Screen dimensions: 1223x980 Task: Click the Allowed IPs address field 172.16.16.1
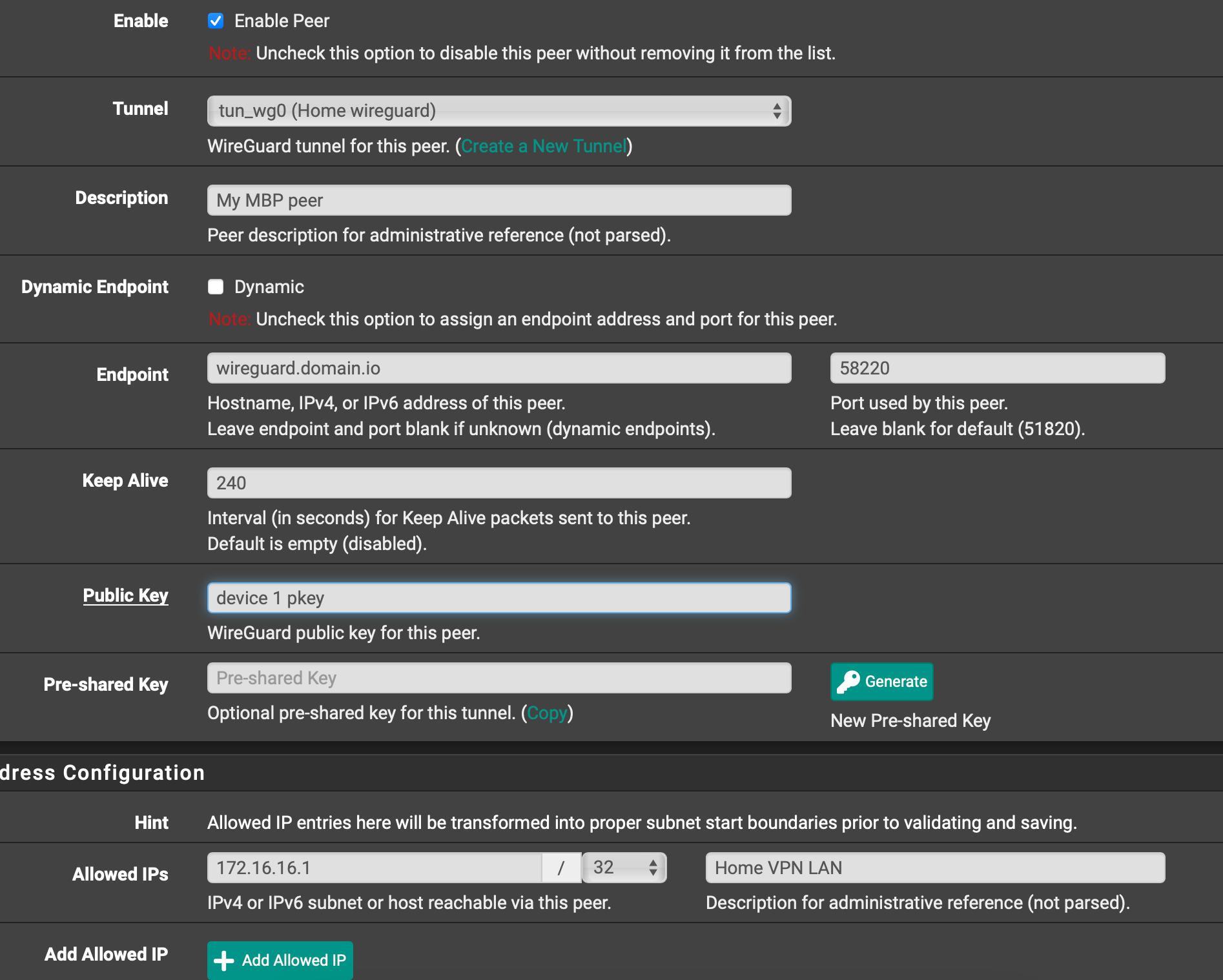(x=375, y=868)
